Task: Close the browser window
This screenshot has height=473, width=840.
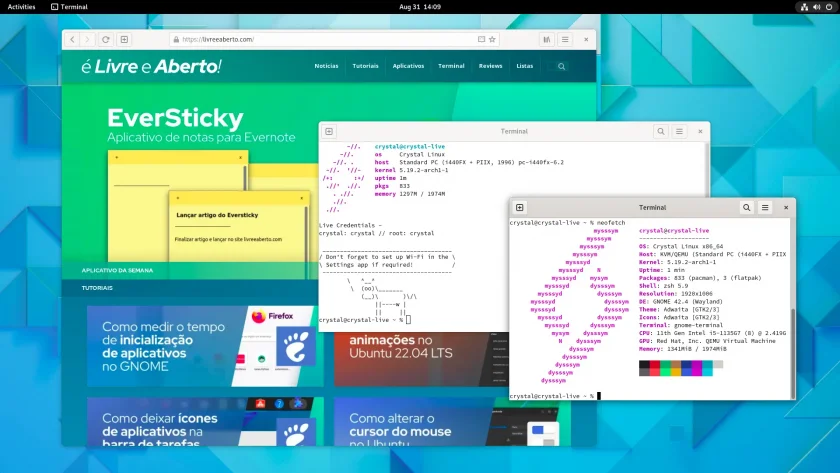Action: 586,40
